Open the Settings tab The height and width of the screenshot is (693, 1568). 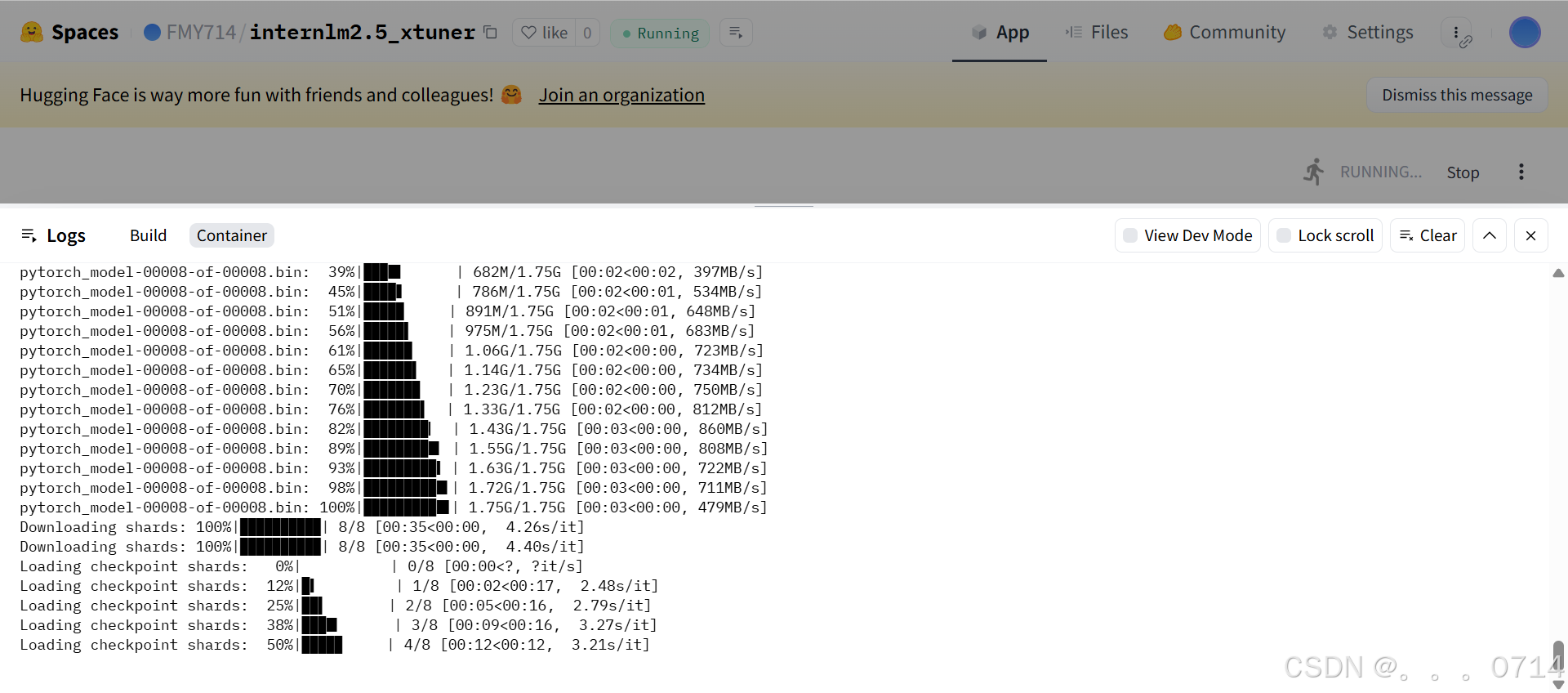[x=1368, y=33]
